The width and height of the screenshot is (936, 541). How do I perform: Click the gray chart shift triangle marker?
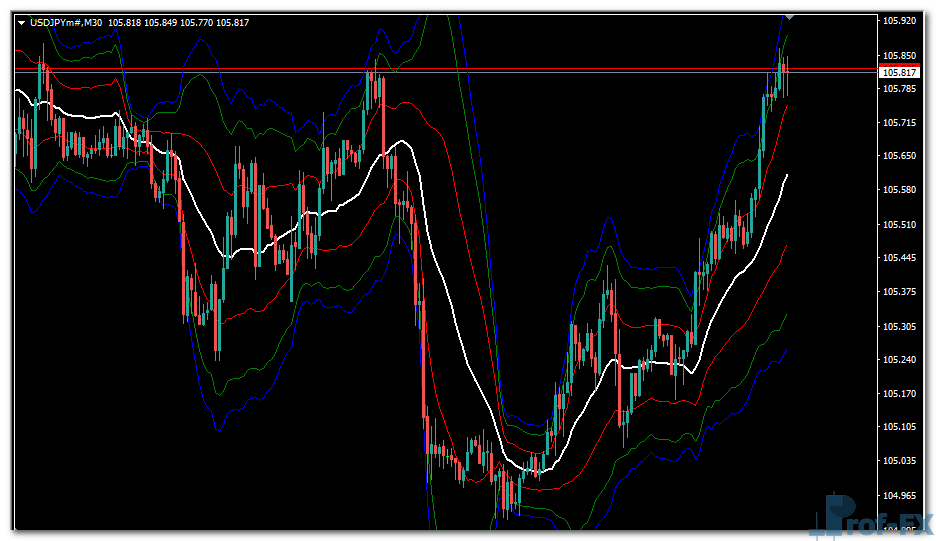point(789,16)
